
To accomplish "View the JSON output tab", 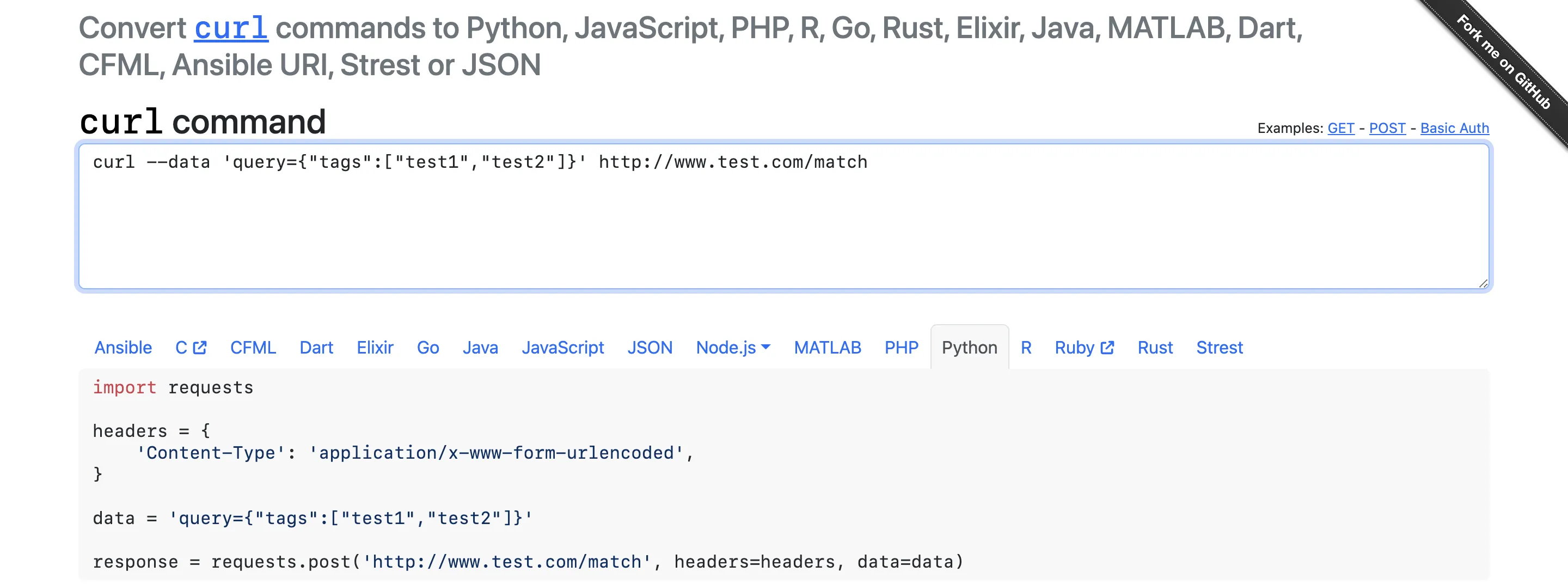I will [x=650, y=347].
